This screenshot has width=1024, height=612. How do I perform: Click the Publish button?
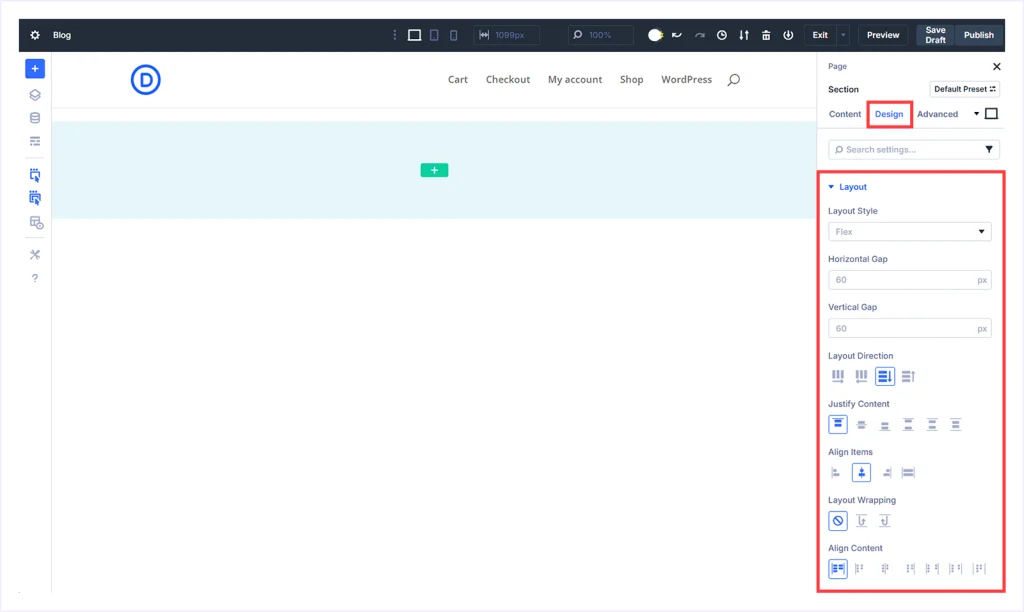pos(978,34)
